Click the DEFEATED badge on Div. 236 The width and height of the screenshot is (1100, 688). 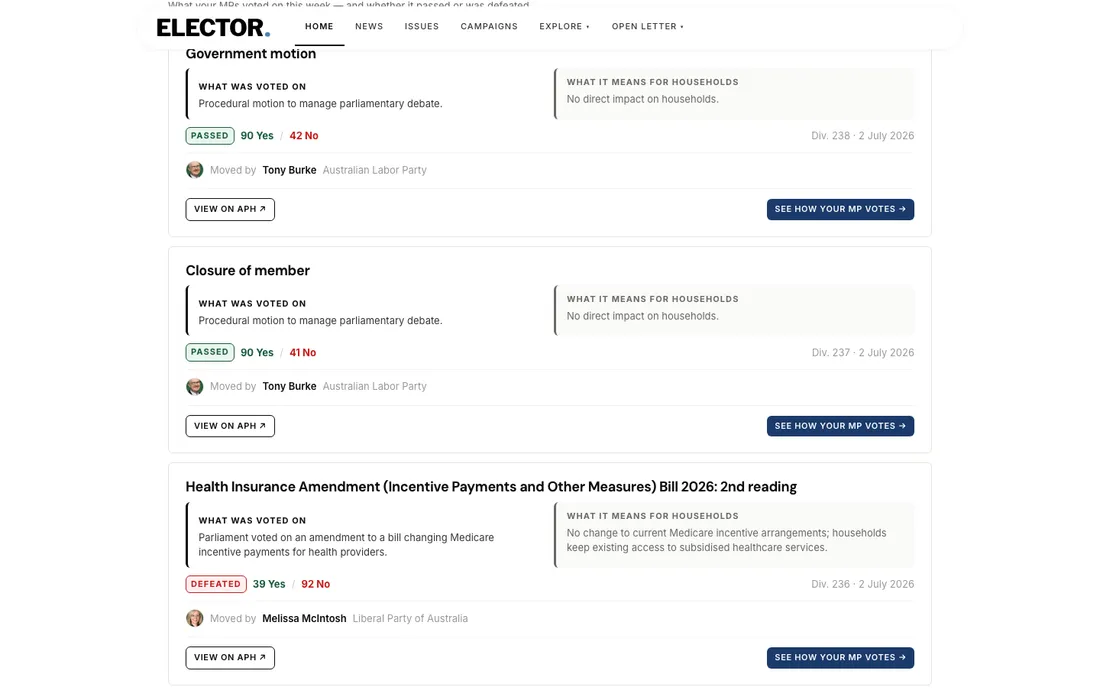click(216, 584)
